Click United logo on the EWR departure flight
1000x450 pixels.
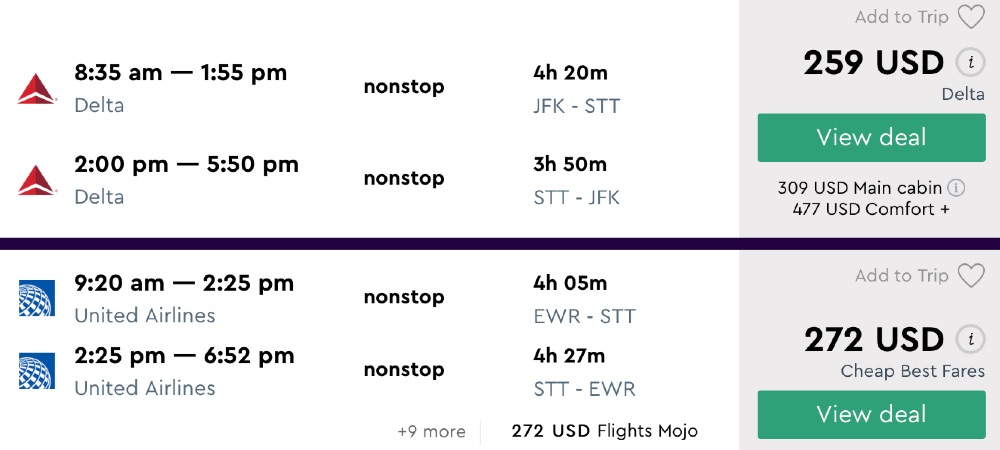[x=37, y=298]
